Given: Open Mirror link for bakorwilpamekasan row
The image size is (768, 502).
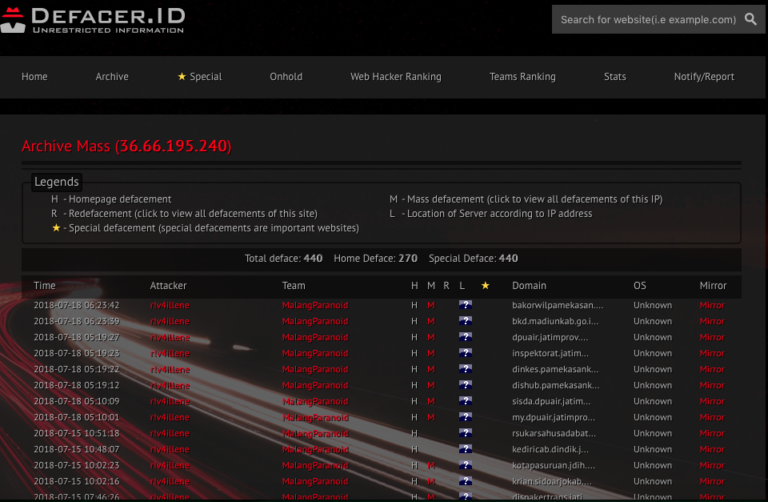Looking at the screenshot, I should coord(712,305).
